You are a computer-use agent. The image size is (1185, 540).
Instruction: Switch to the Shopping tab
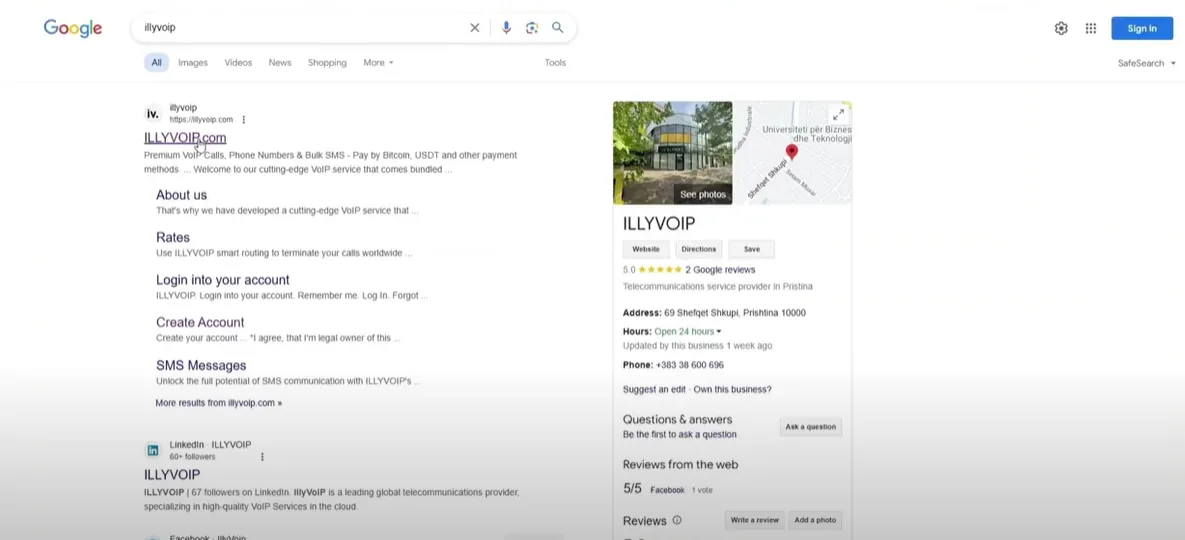(327, 63)
